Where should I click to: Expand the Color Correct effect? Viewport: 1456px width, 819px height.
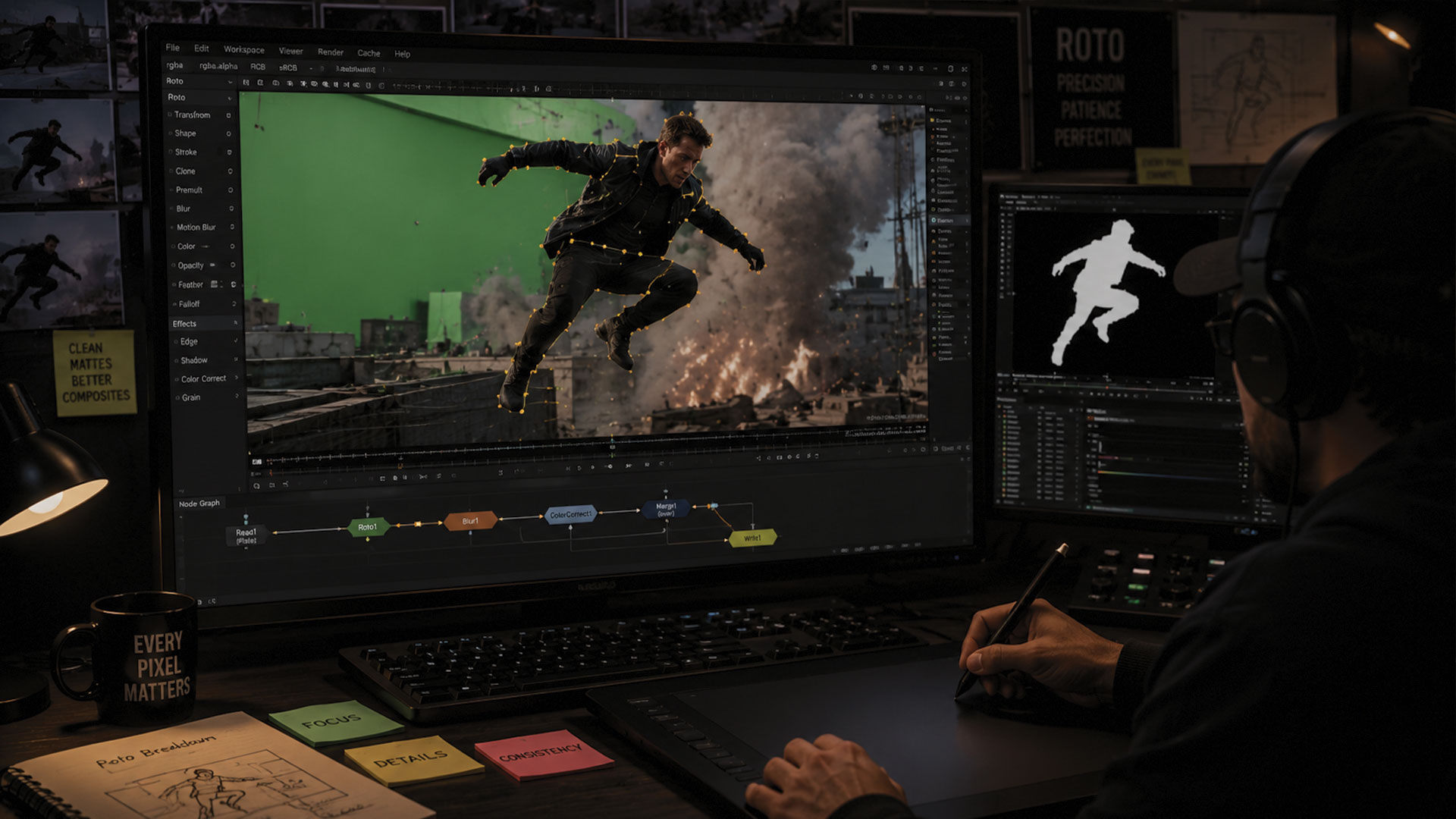(237, 378)
